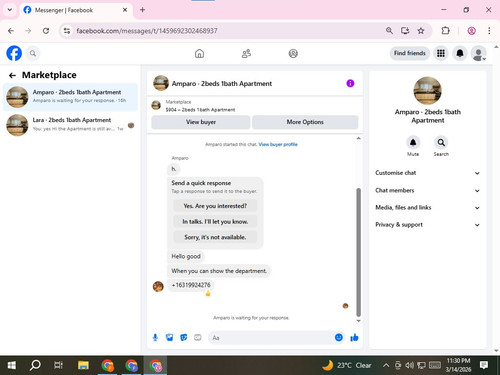
Task: Open the Friends icon in top navigation
Action: pyautogui.click(x=246, y=53)
